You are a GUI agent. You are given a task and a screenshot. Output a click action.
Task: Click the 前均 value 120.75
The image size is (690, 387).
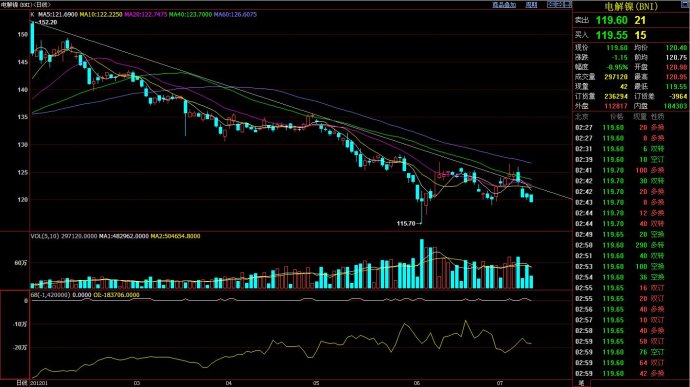point(676,58)
